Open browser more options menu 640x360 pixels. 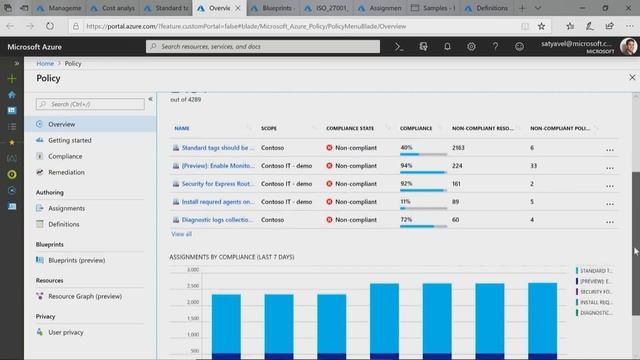tap(629, 26)
